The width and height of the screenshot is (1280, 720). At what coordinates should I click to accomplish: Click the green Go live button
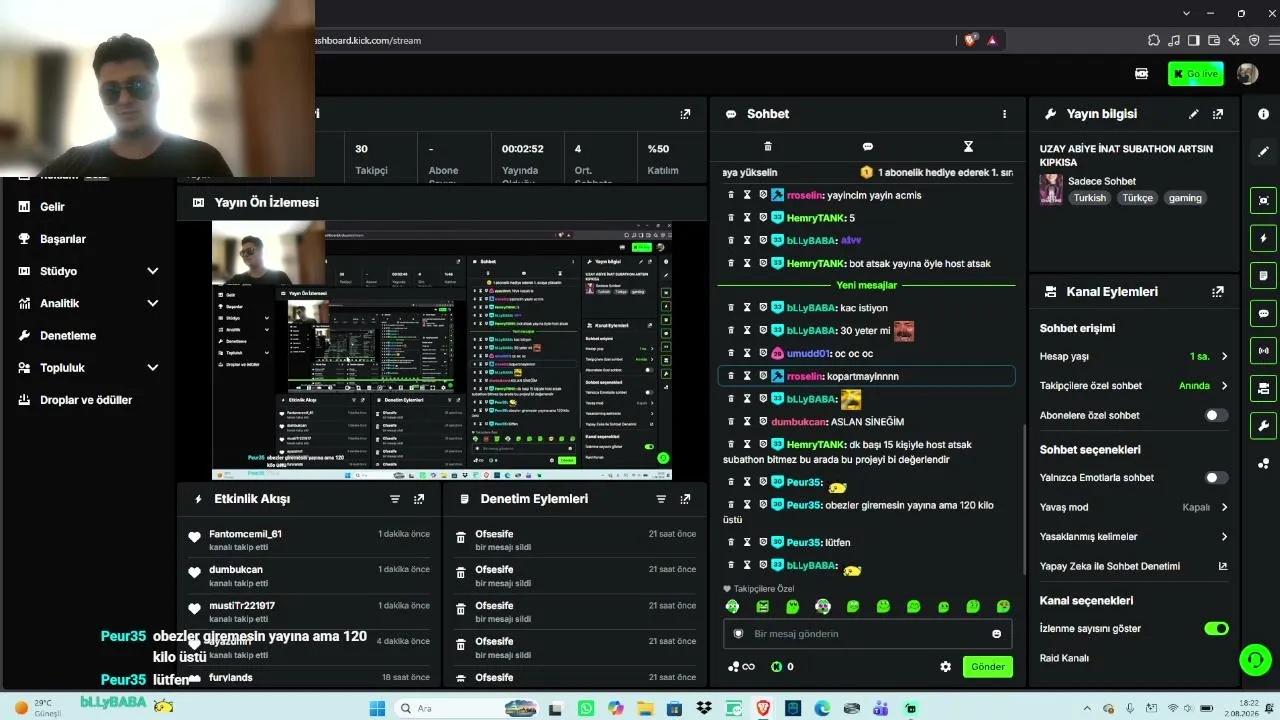tap(1195, 74)
